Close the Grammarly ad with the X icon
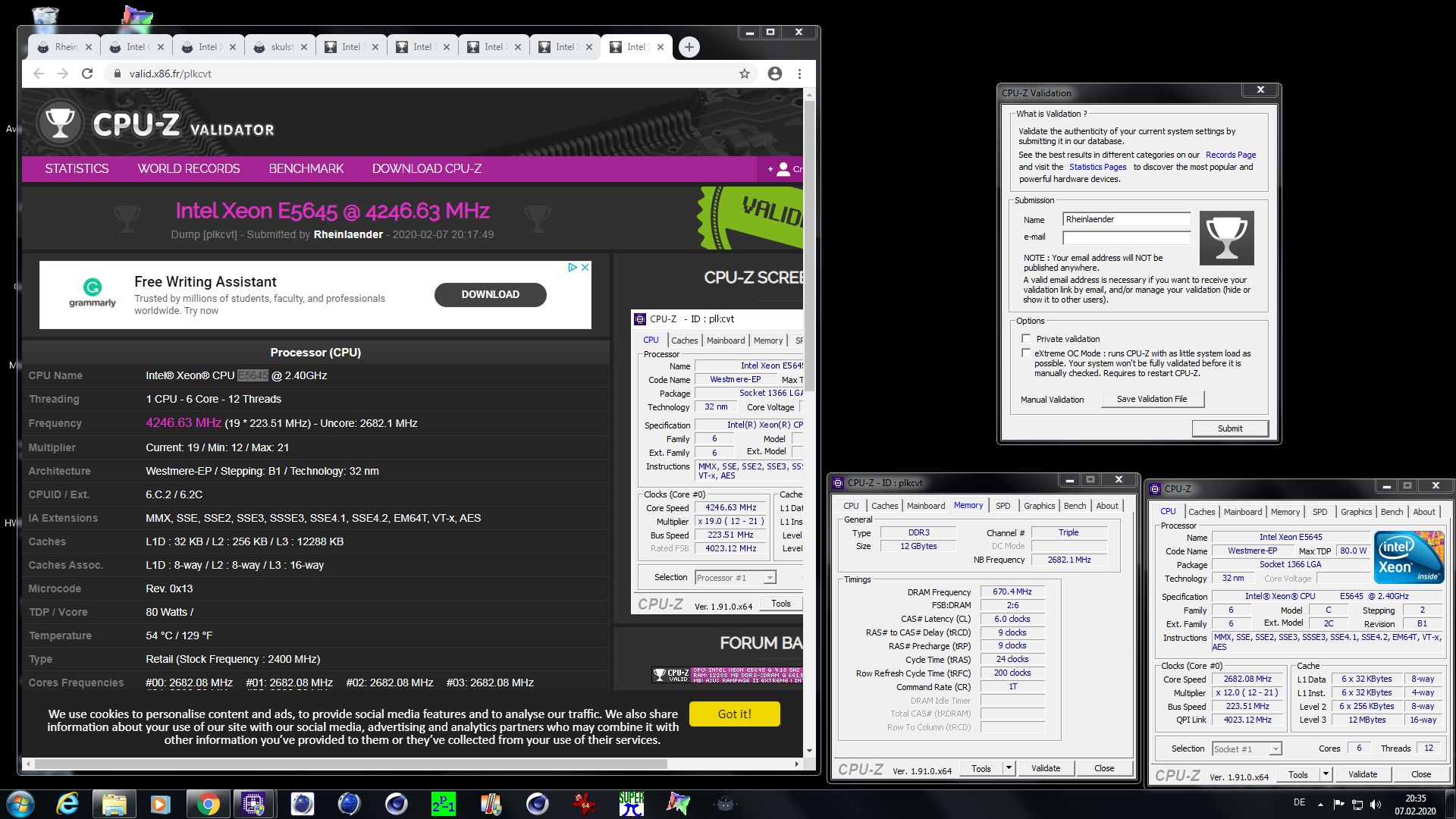Image resolution: width=1456 pixels, height=819 pixels. [585, 267]
